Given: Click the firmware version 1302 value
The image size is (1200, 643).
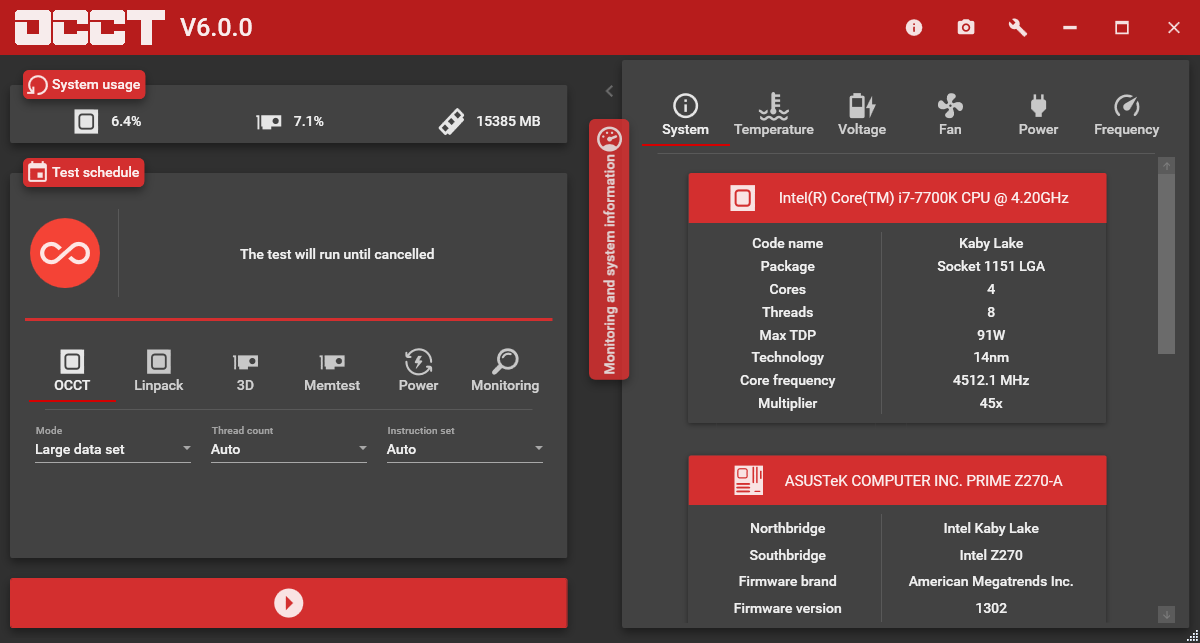Looking at the screenshot, I should tap(991, 608).
